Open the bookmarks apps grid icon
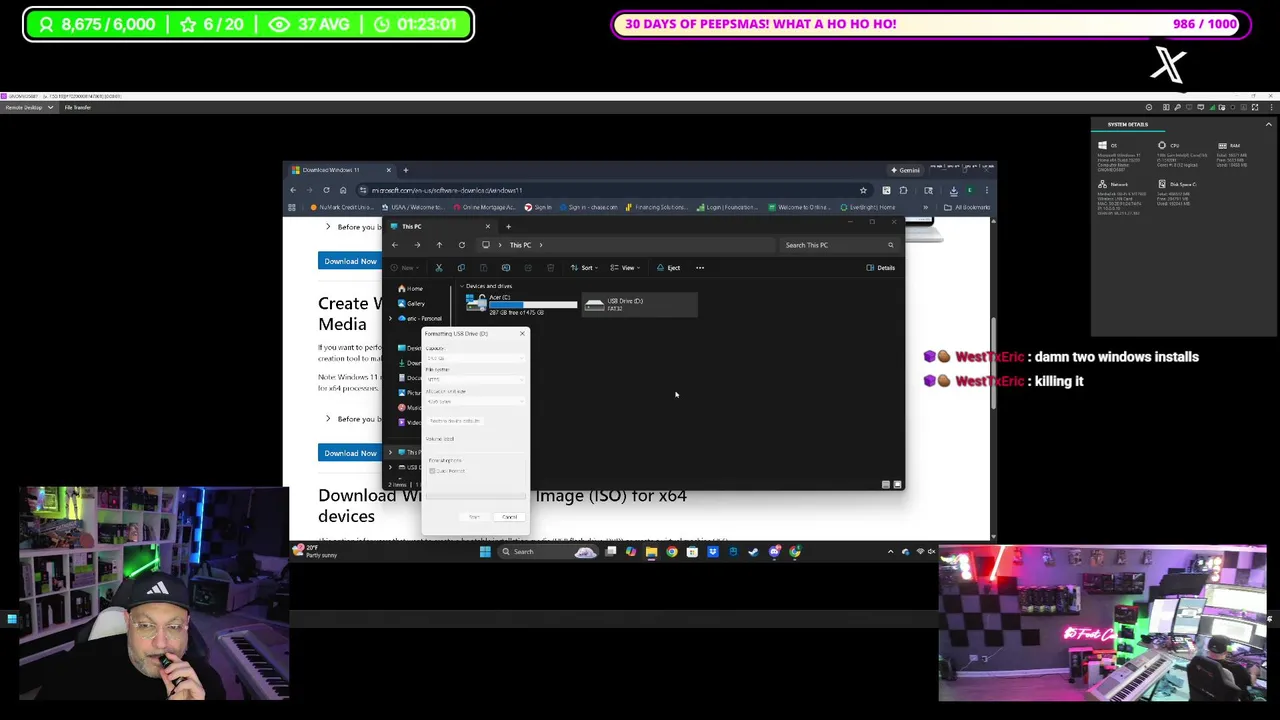This screenshot has height=720, width=1280. 292,208
